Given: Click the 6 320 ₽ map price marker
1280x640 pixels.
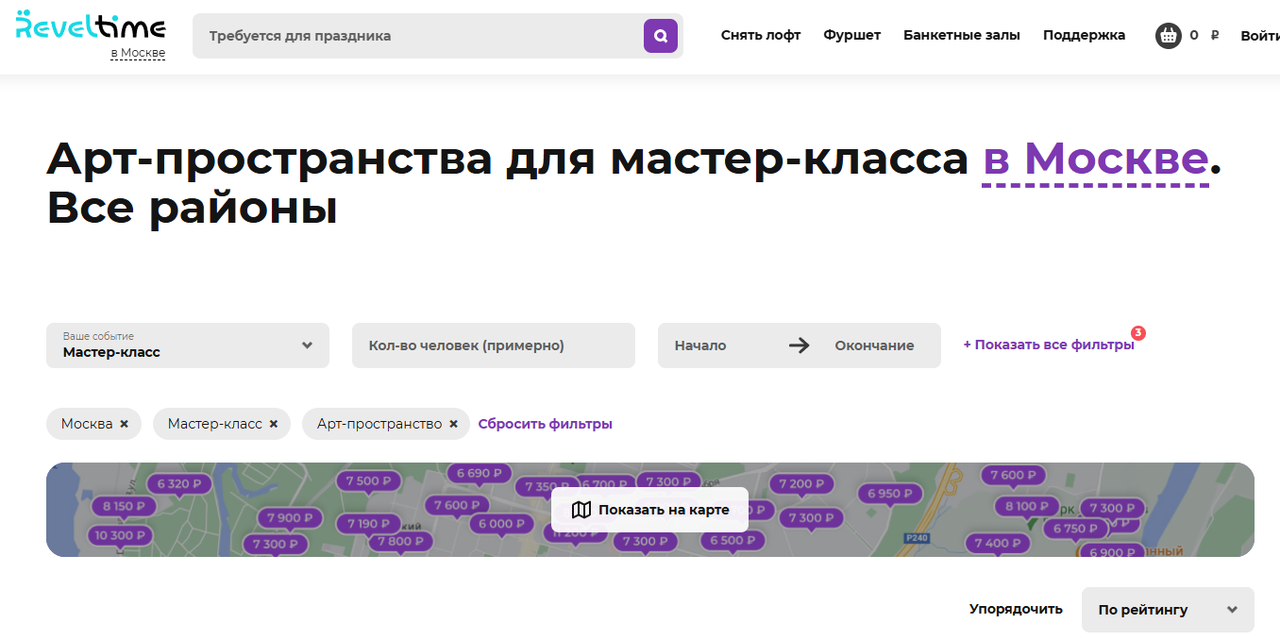Looking at the screenshot, I should click(x=180, y=484).
